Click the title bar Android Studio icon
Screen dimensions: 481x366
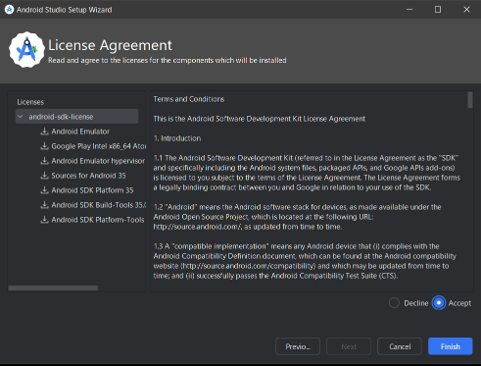(x=9, y=10)
